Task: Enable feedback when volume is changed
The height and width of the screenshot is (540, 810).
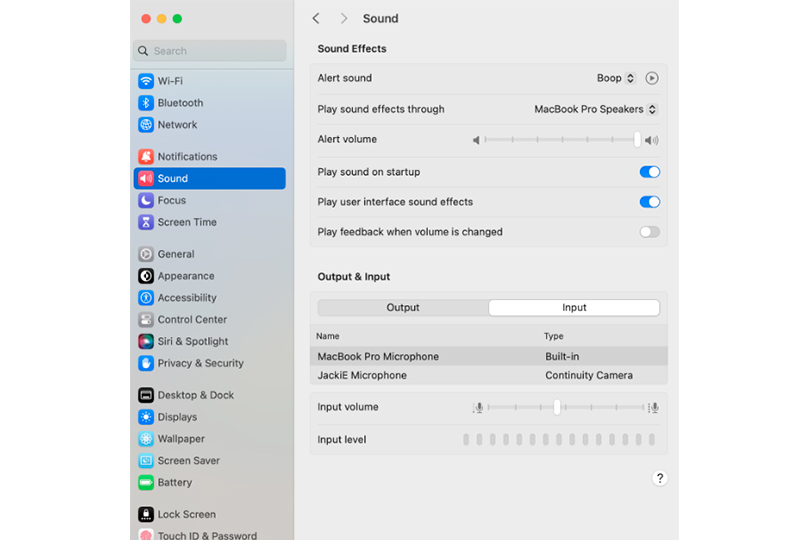Action: click(650, 232)
